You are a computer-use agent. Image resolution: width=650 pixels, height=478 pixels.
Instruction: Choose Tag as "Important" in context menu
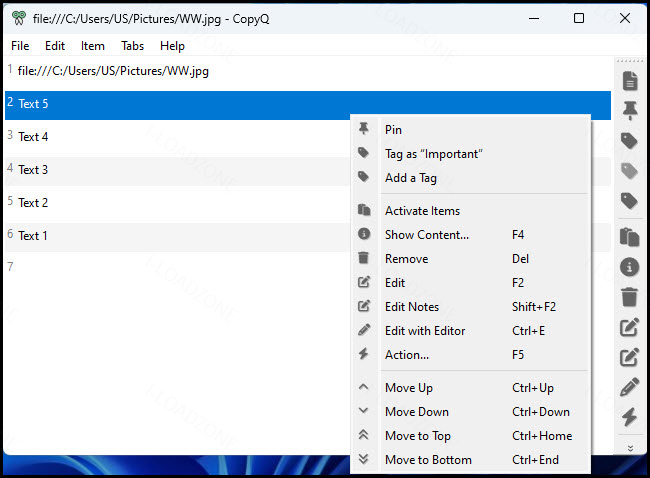[470, 154]
